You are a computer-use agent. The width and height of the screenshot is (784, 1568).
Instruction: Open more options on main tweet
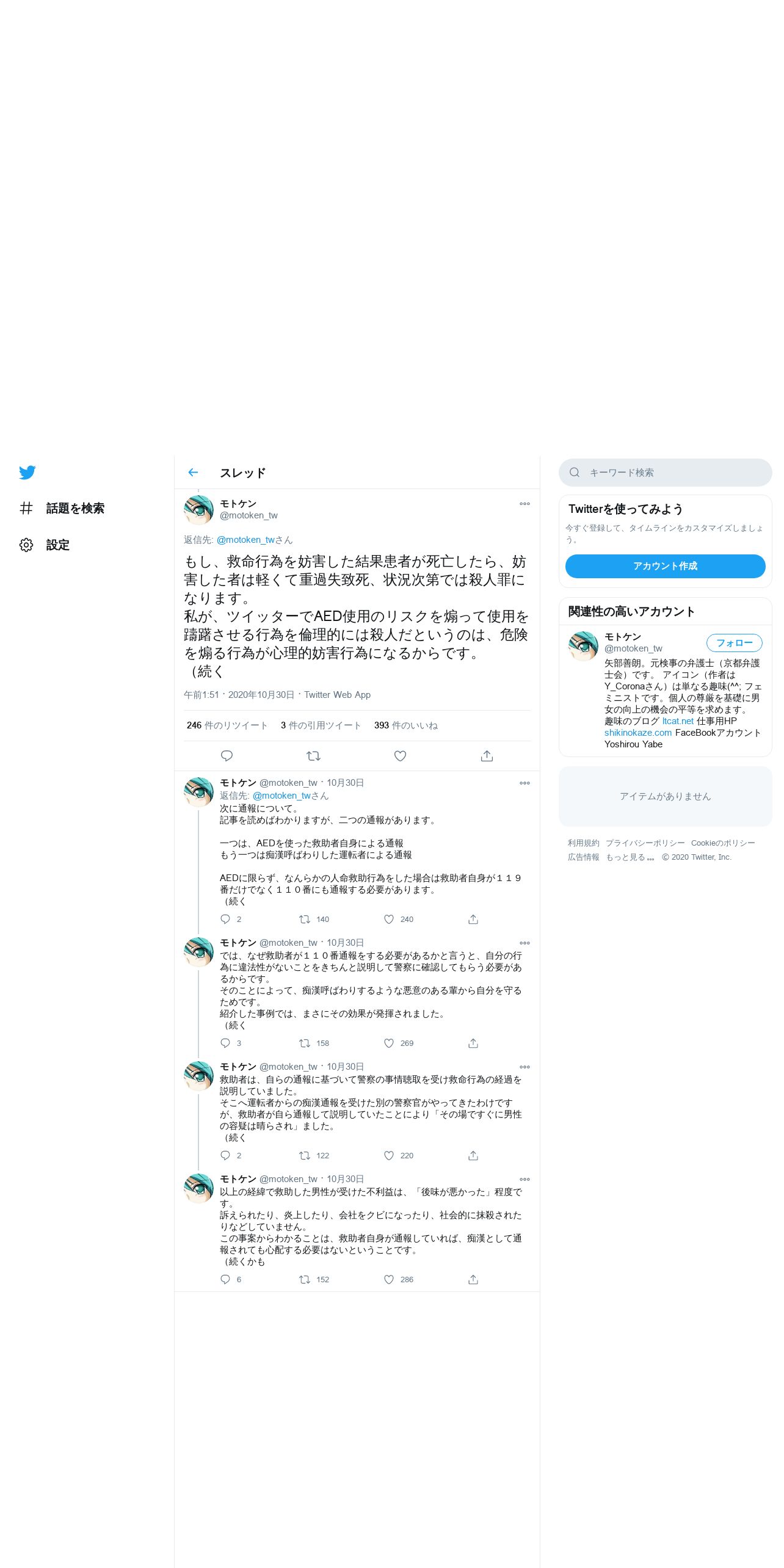pyautogui.click(x=524, y=504)
